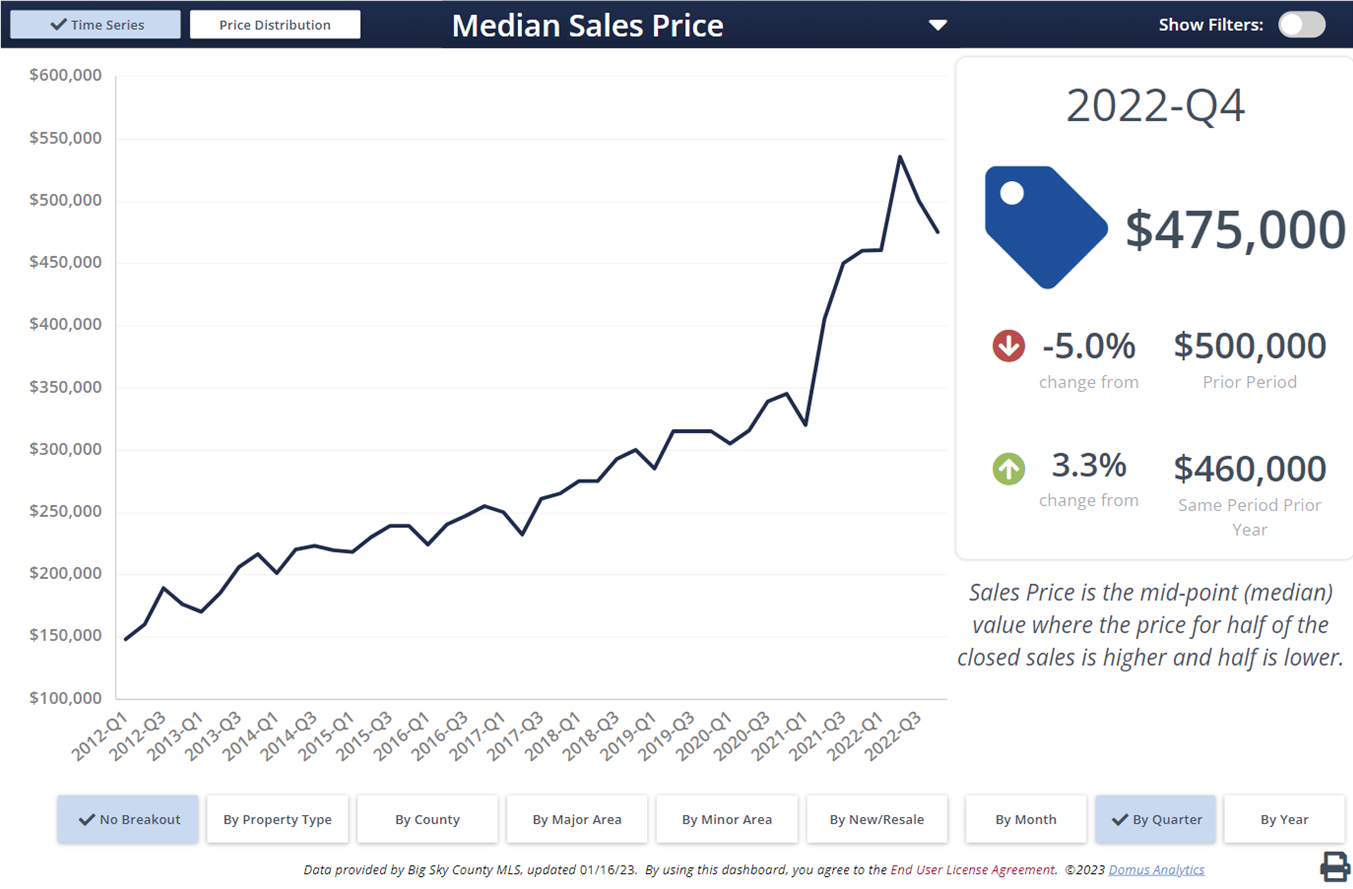Switch to the Price Distribution tab

pyautogui.click(x=277, y=23)
